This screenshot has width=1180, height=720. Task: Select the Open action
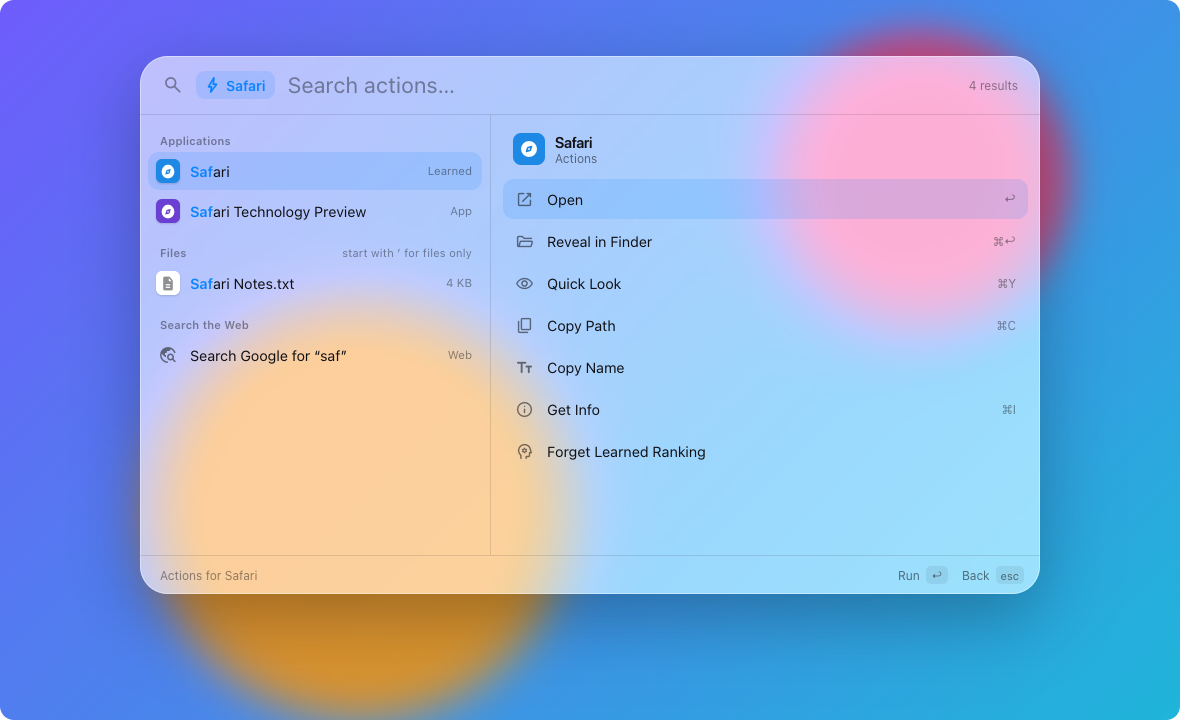765,199
